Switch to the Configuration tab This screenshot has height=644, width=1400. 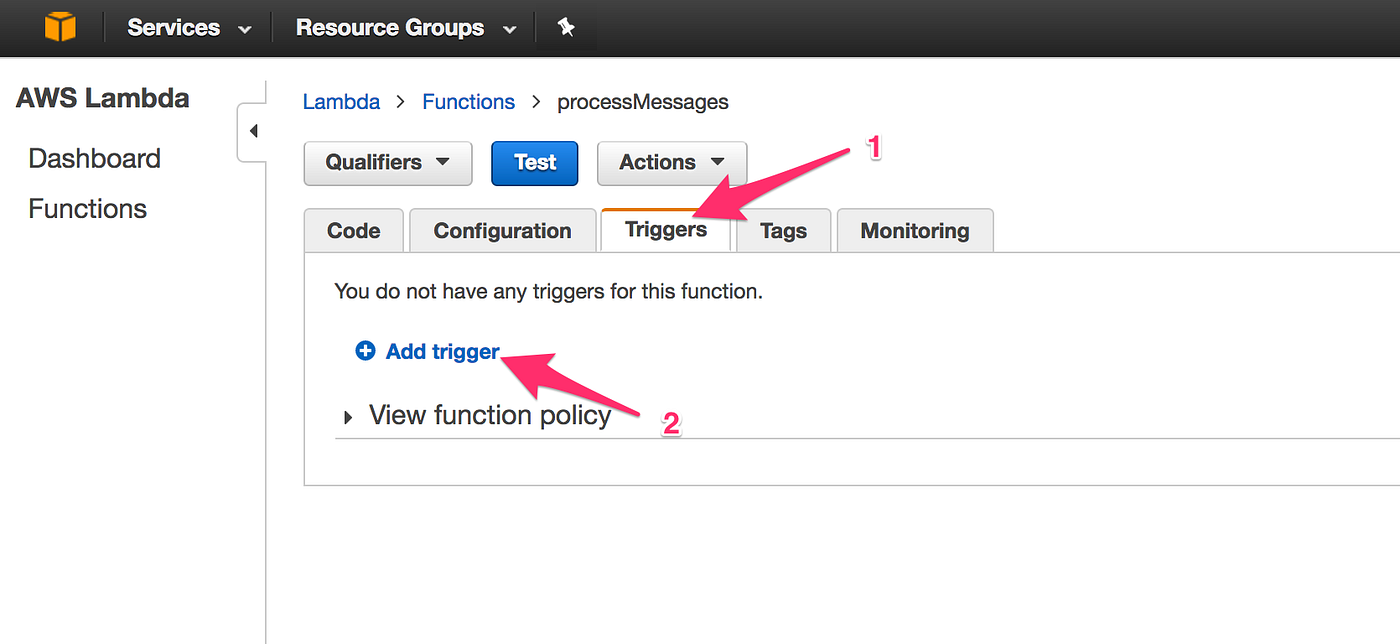(502, 230)
